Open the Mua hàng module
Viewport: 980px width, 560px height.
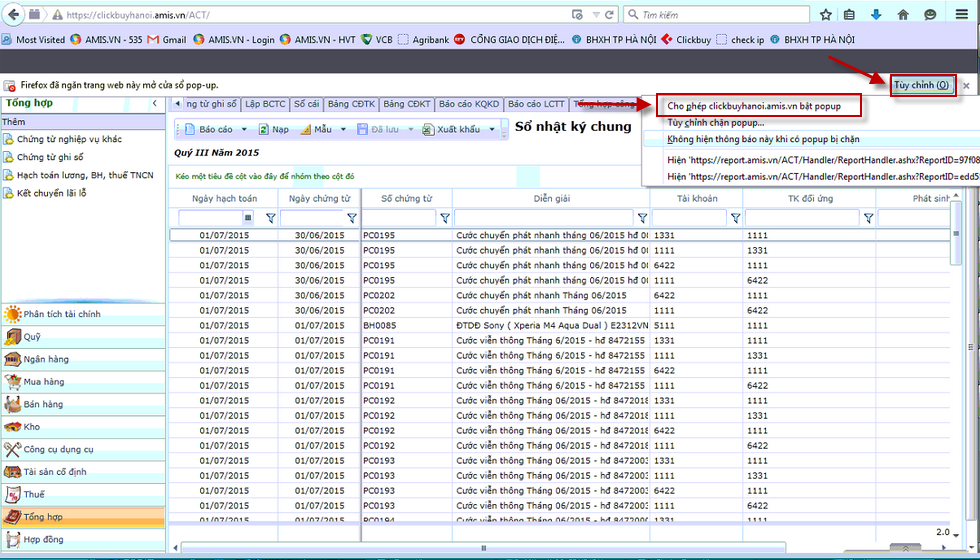83,381
